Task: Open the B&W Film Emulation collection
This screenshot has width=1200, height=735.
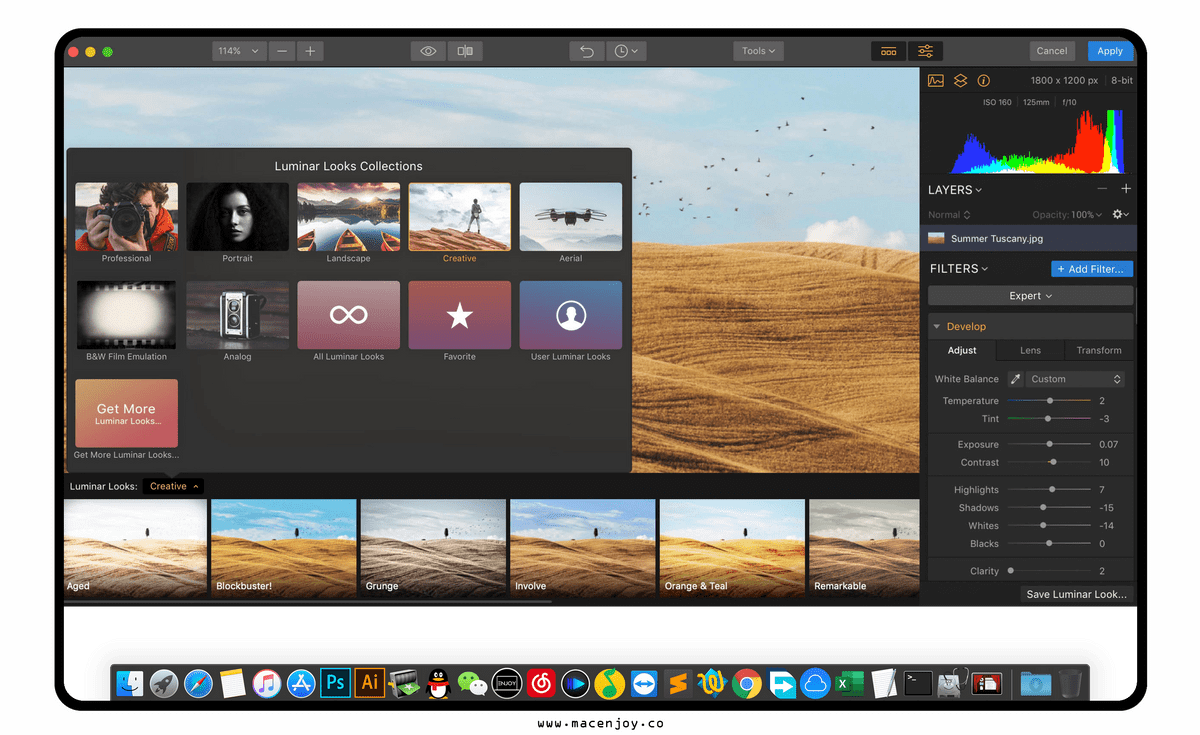Action: tap(126, 315)
